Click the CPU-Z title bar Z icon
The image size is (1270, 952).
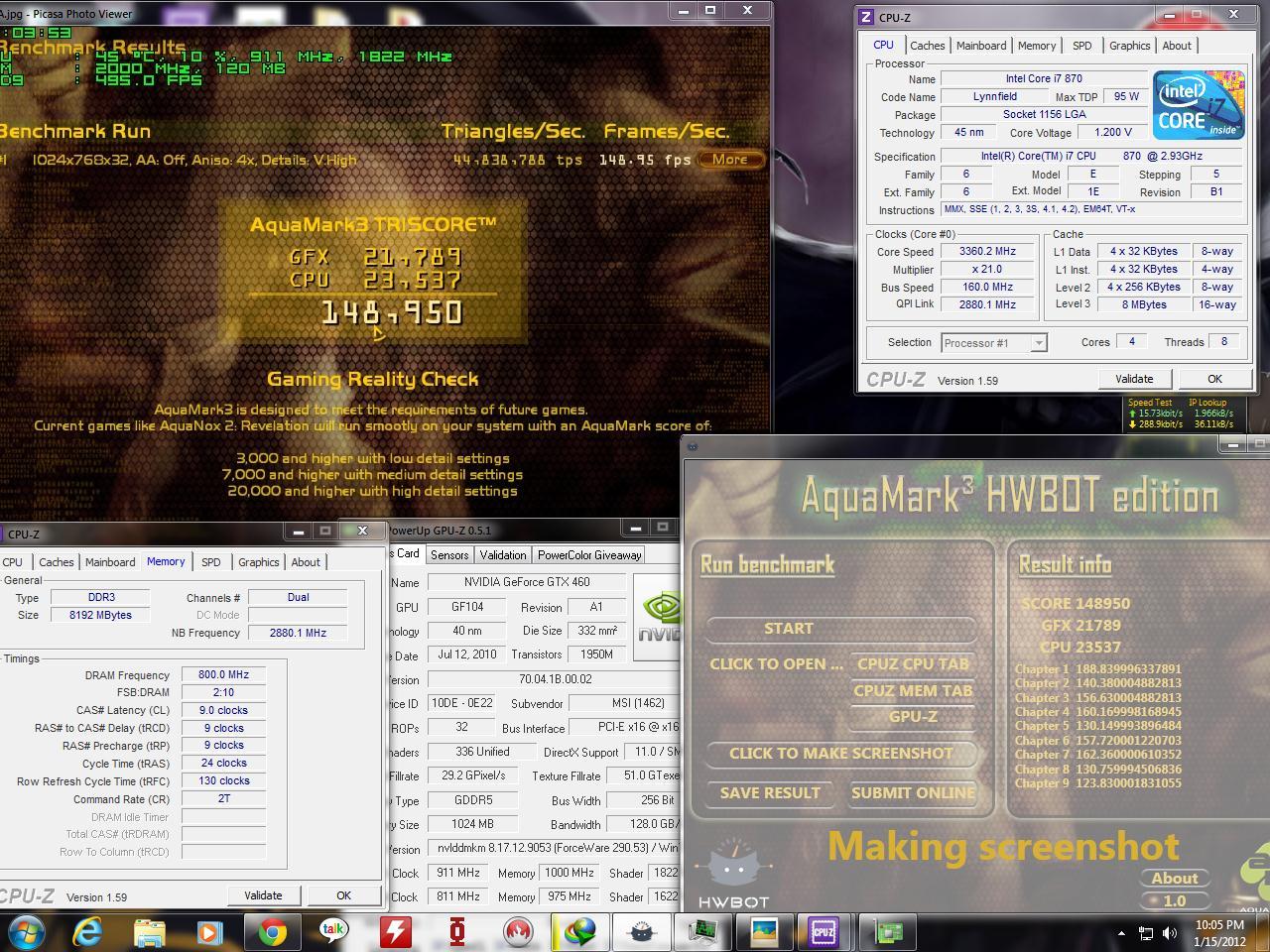(866, 17)
